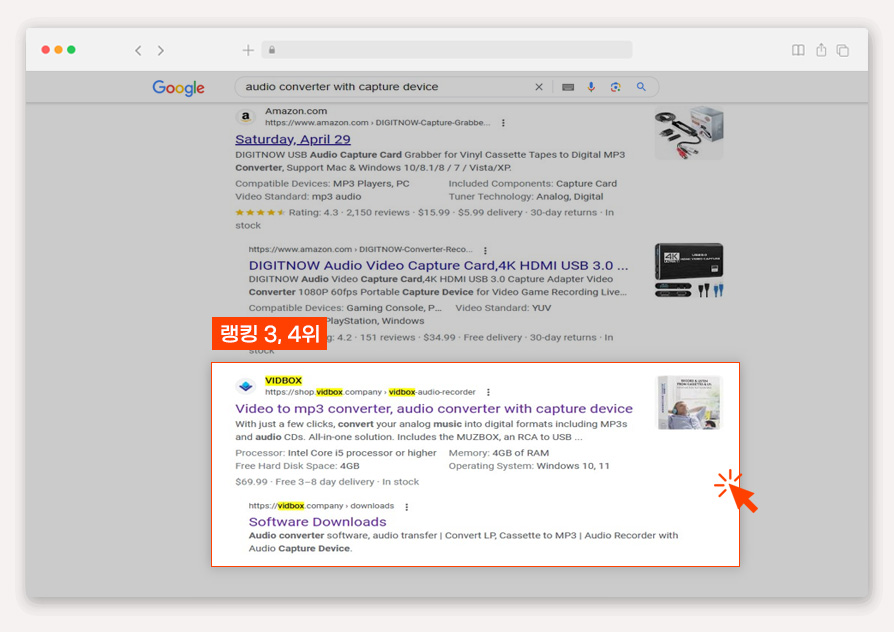Open the bookmarks reading list icon
Image resolution: width=894 pixels, height=632 pixels.
click(798, 50)
